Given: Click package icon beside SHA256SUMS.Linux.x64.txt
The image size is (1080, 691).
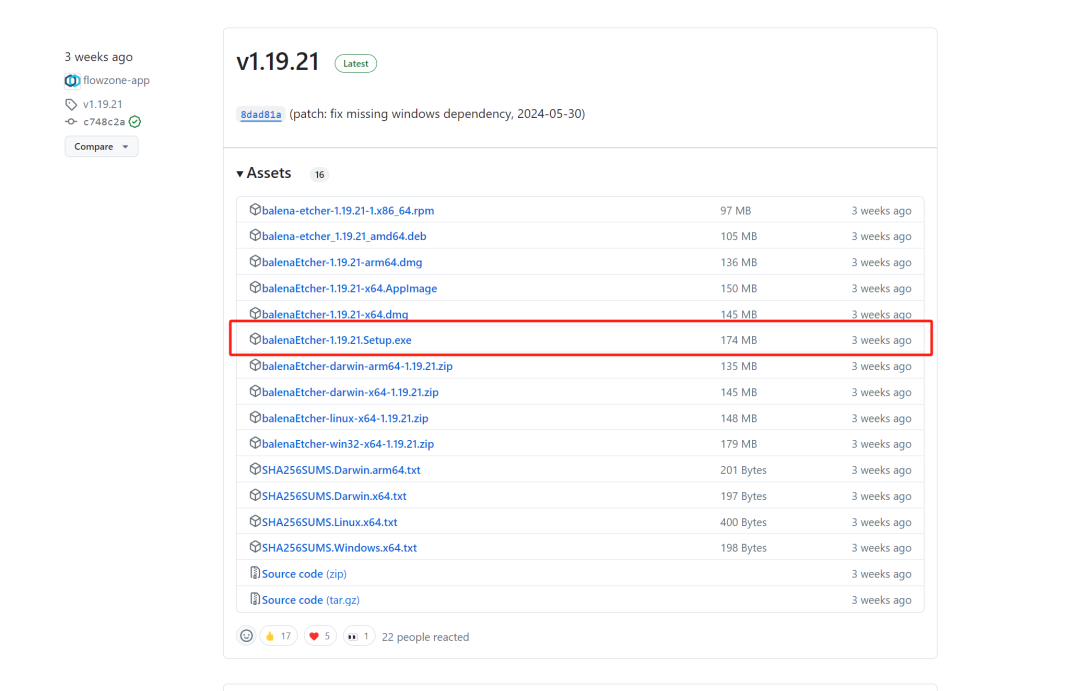Looking at the screenshot, I should coord(255,521).
